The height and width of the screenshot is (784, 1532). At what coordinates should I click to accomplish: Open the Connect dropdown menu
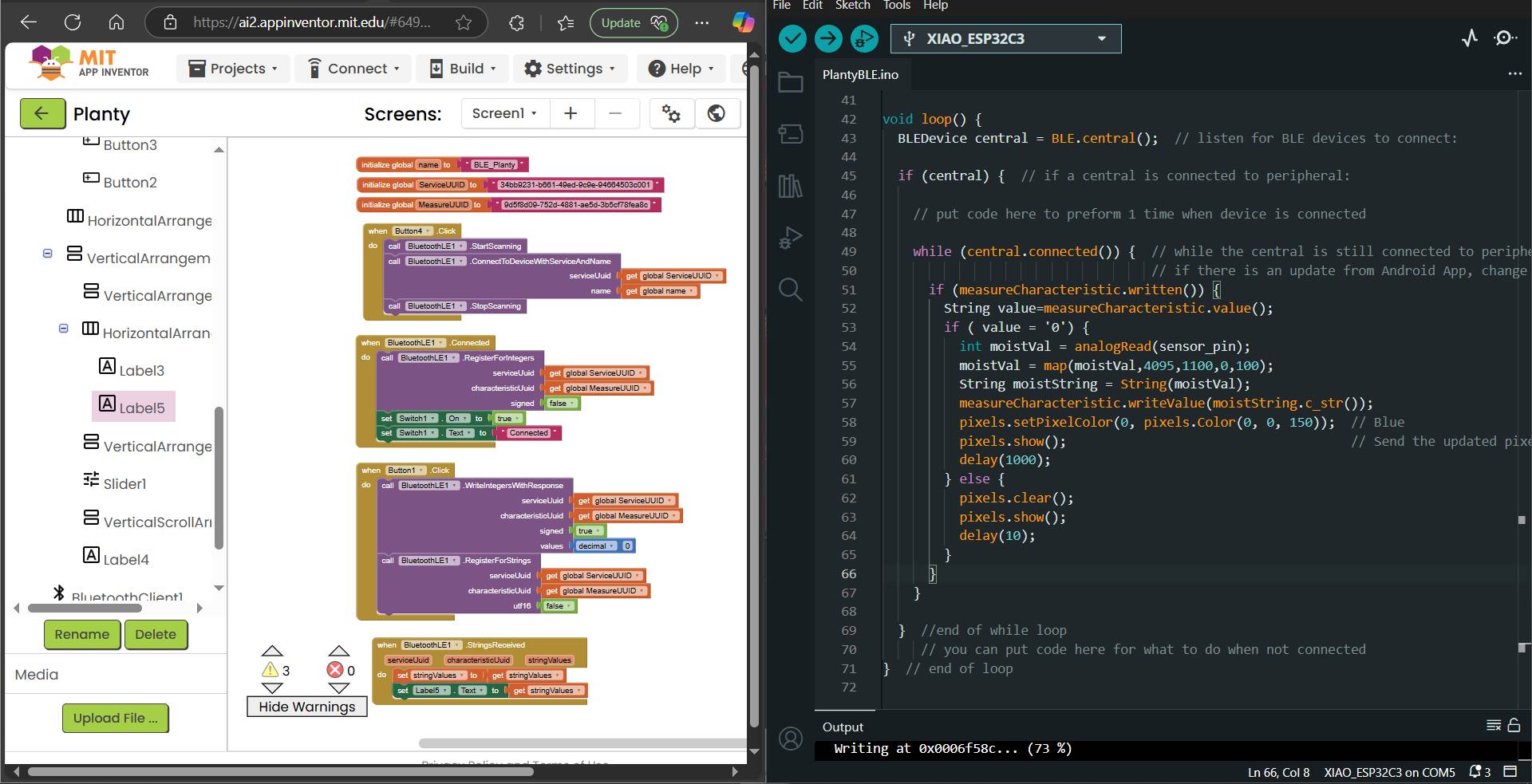point(353,69)
